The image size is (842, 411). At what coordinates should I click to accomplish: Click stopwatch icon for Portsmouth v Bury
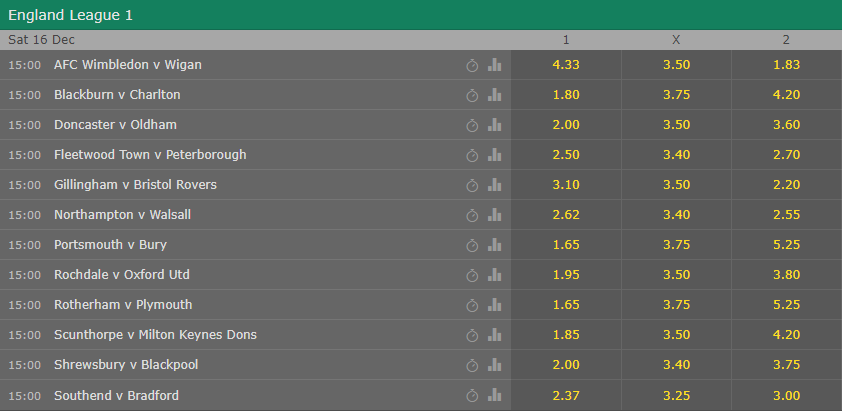tap(472, 246)
